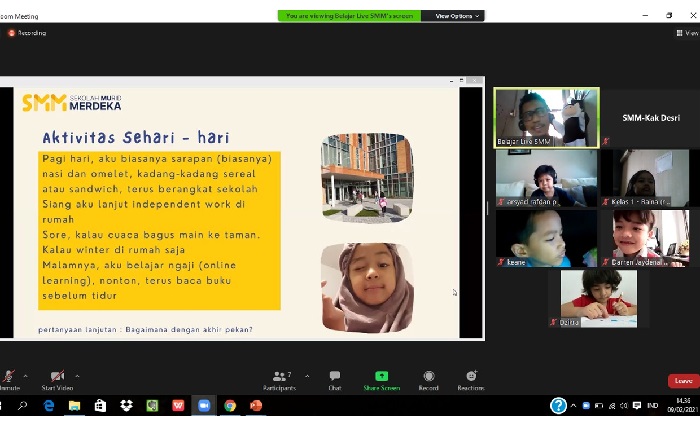Click the green 'You are viewing' screen banner
The image size is (700, 423).
[x=349, y=16]
